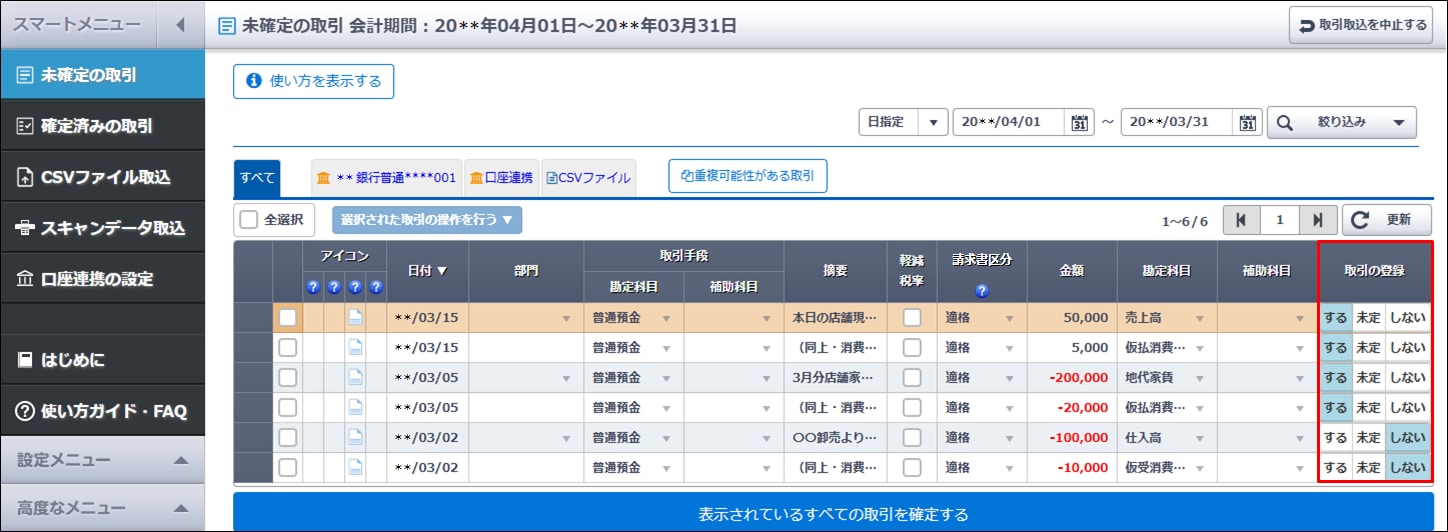Set する for 仮受消費 row
The width and height of the screenshot is (1448, 532).
tap(1335, 467)
